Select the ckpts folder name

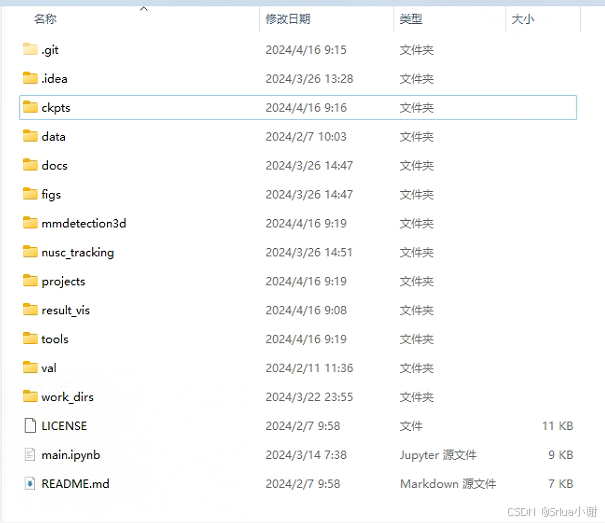point(56,108)
